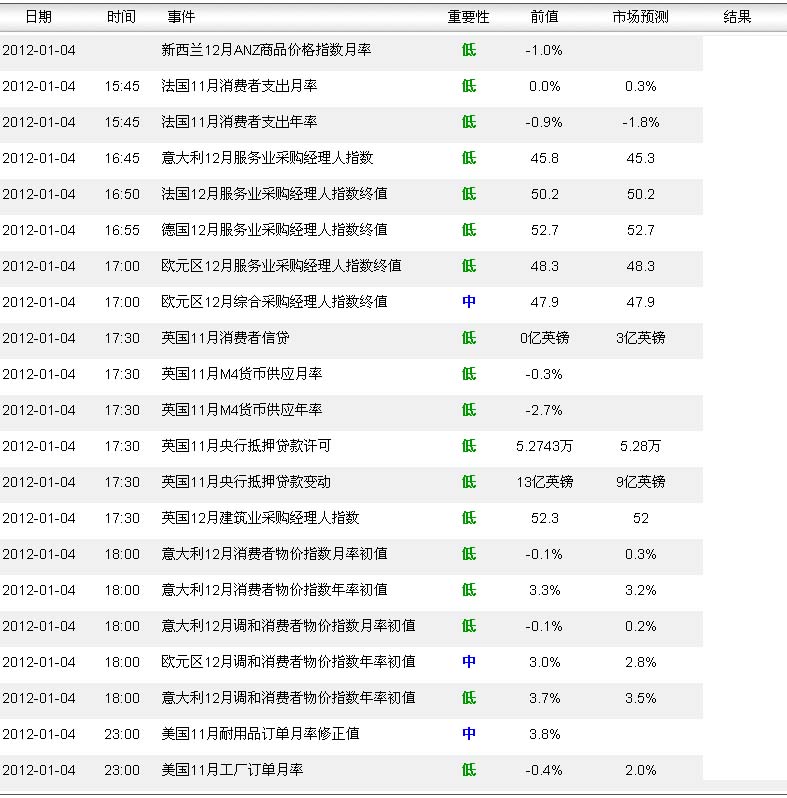Click the 前值 column header
Image resolution: width=787 pixels, height=798 pixels.
pyautogui.click(x=544, y=17)
